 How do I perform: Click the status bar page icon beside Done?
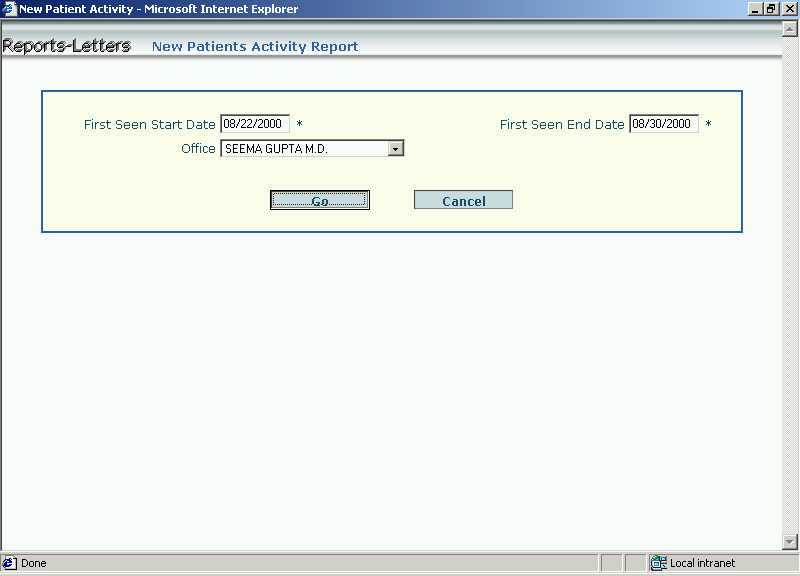pos(9,563)
